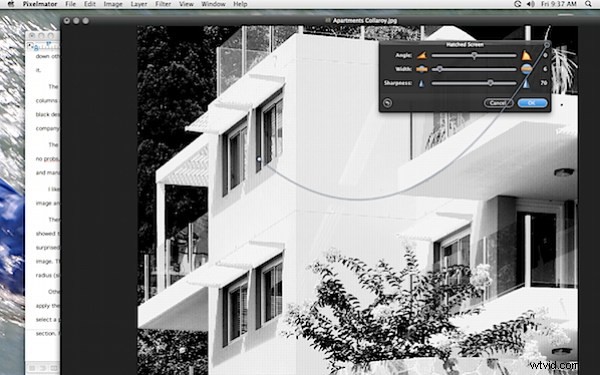The height and width of the screenshot is (375, 600).
Task: Open the Help menu
Action: 240,4
